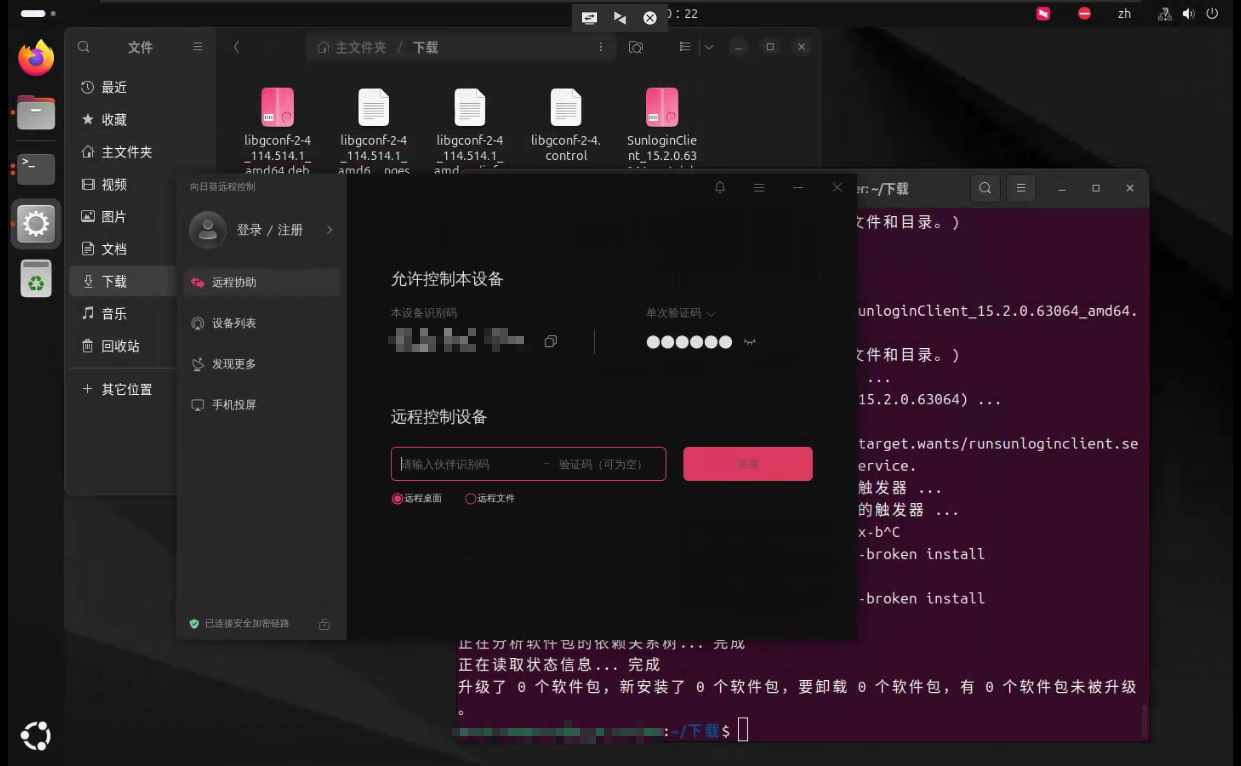Screen dimensions: 1241x766
Task: Open Sunlogin hamburger menu
Action: (759, 187)
